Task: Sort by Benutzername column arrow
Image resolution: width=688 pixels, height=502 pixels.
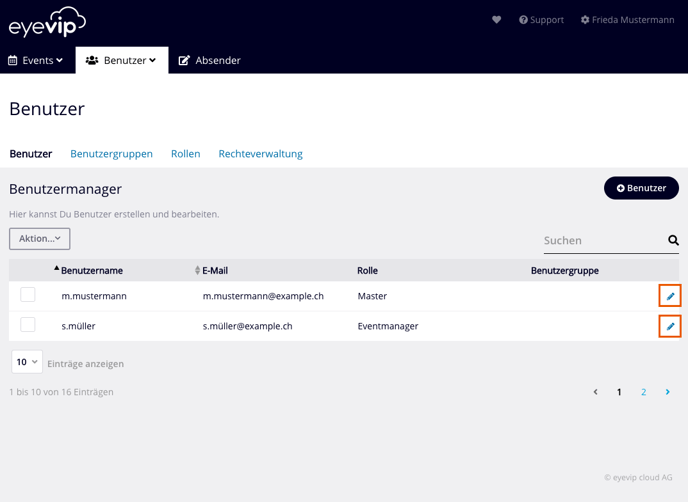Action: (x=57, y=270)
